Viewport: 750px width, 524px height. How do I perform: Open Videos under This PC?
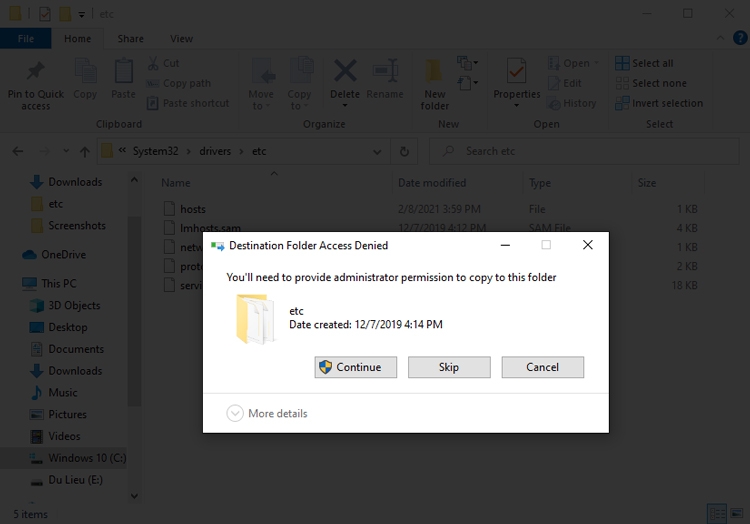pyautogui.click(x=55, y=436)
